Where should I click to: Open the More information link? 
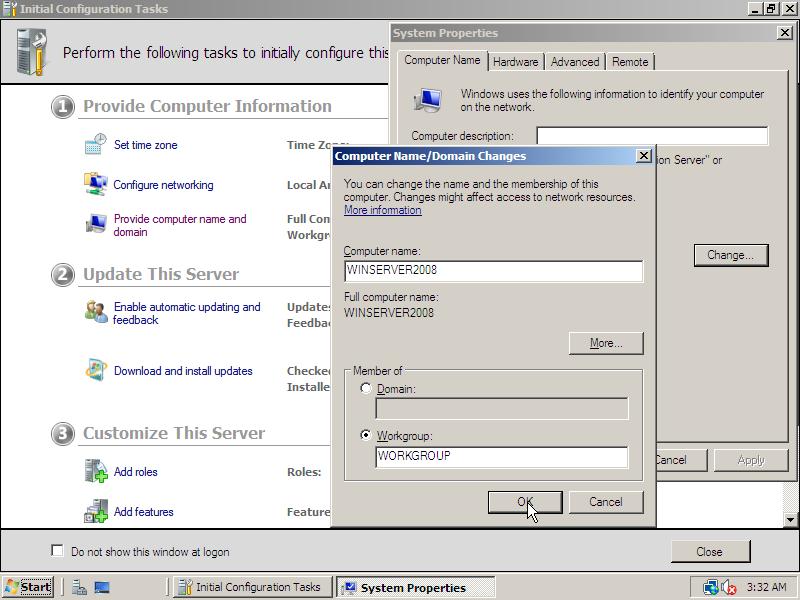383,210
